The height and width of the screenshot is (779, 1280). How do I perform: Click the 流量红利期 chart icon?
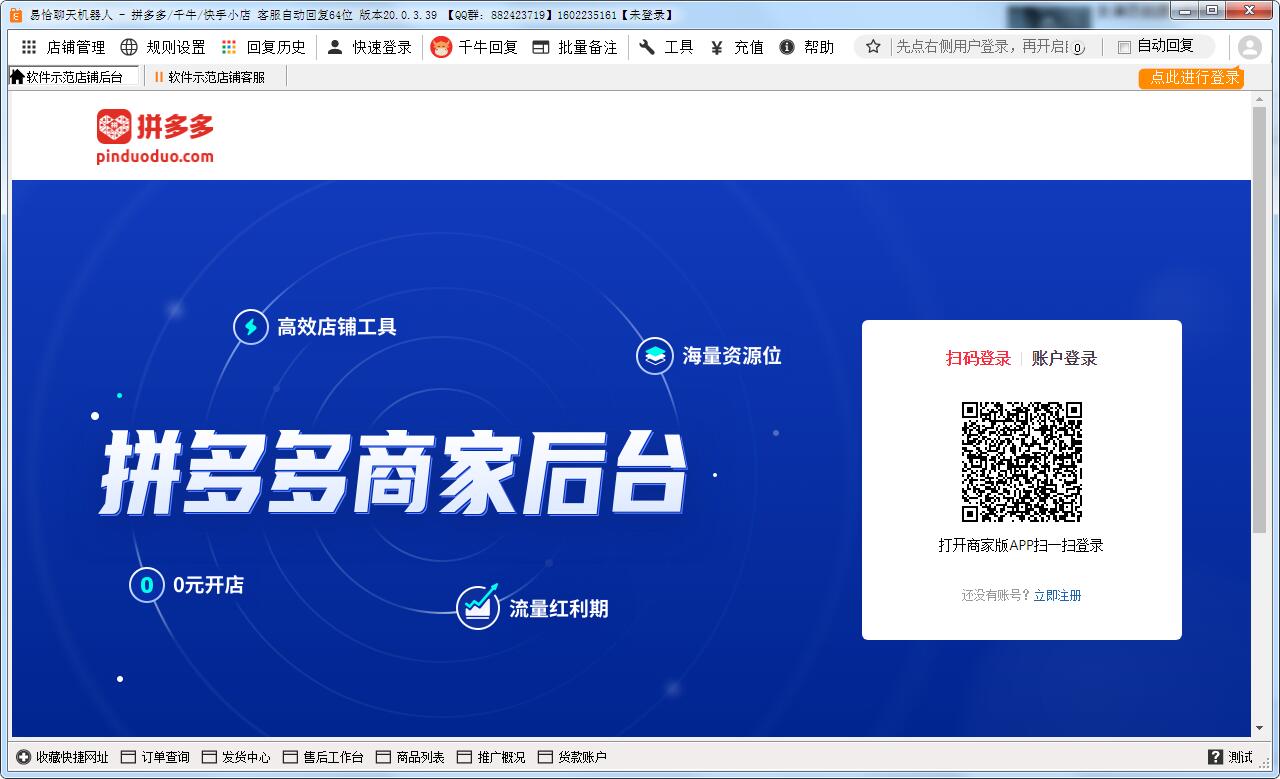(x=478, y=607)
